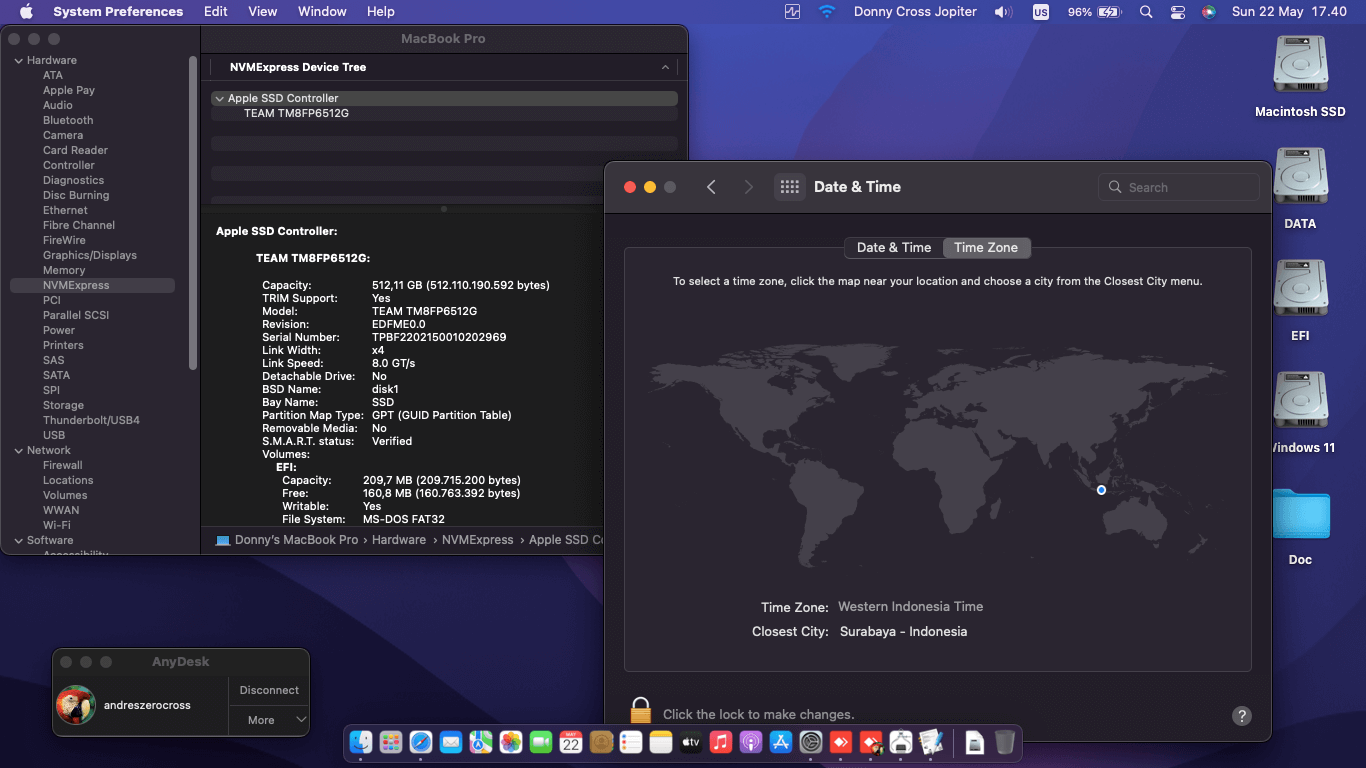Open Photos from the Dock
The width and height of the screenshot is (1366, 768).
[511, 742]
